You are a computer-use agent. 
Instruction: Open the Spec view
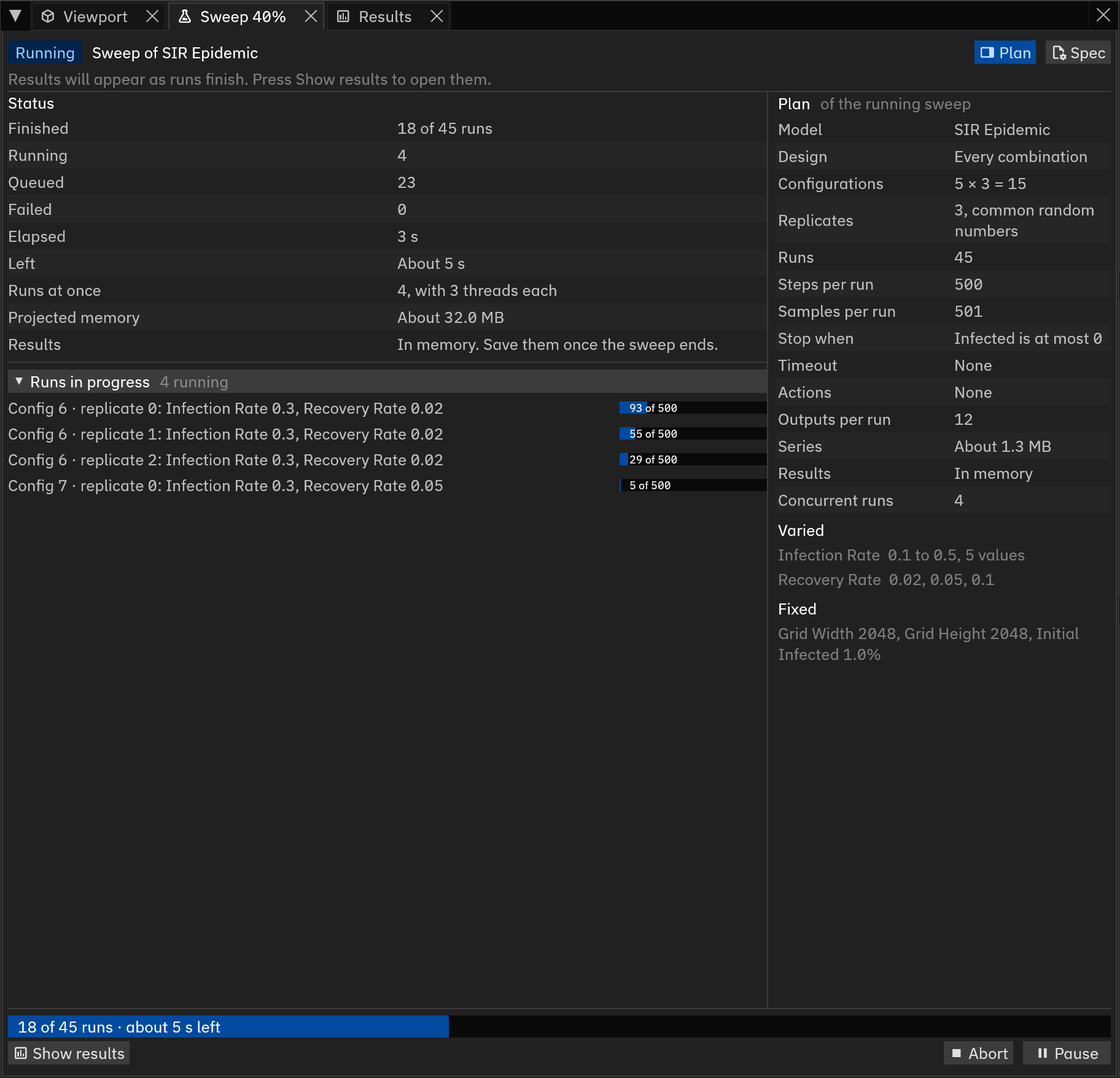point(1079,53)
